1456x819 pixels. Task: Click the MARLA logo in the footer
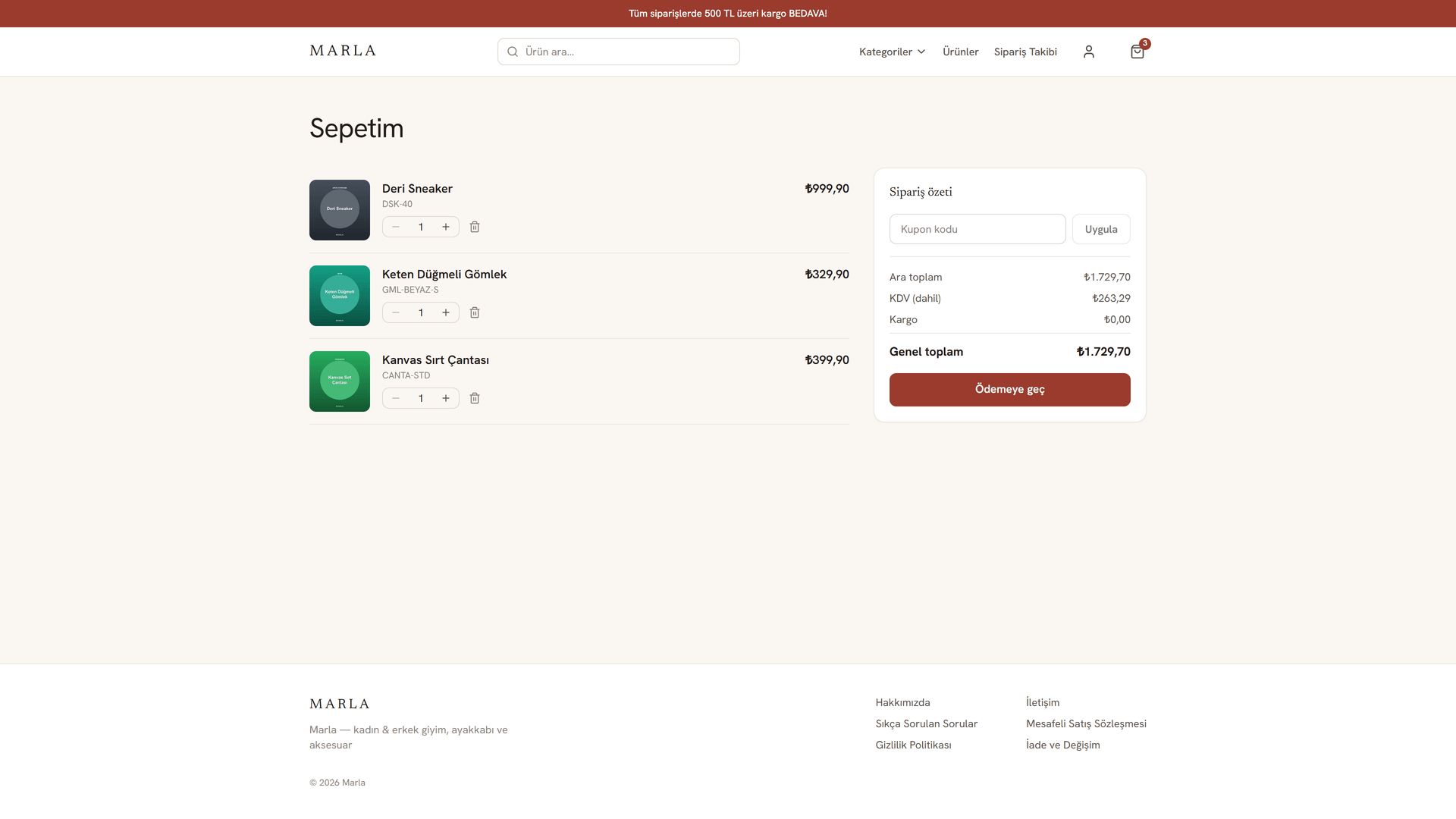tap(340, 704)
